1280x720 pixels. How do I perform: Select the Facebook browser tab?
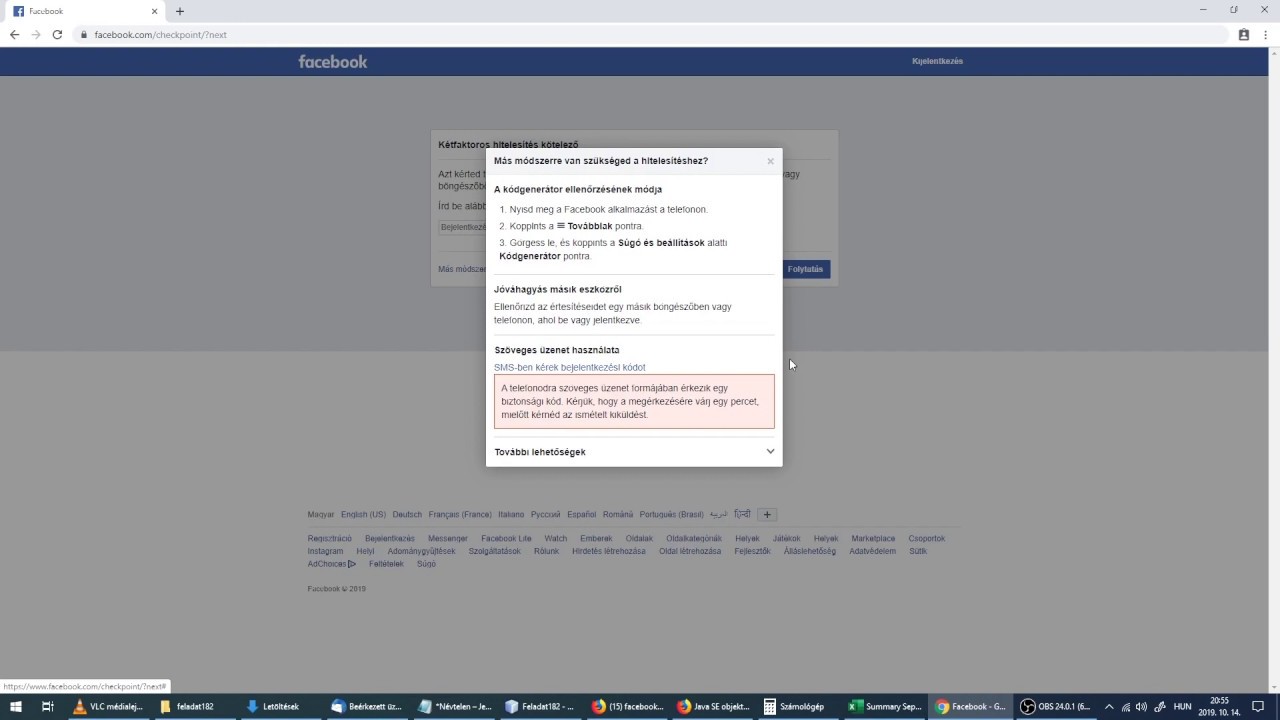tap(85, 11)
